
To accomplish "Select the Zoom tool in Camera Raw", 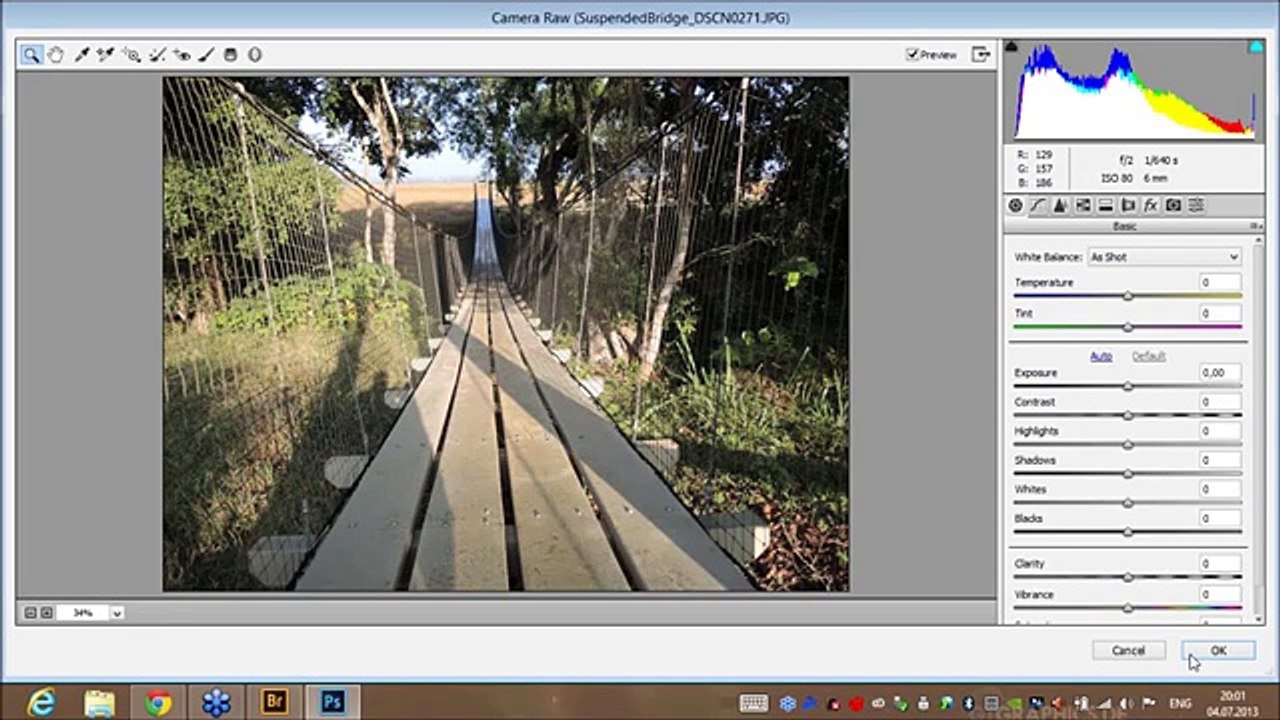I will click(x=31, y=55).
